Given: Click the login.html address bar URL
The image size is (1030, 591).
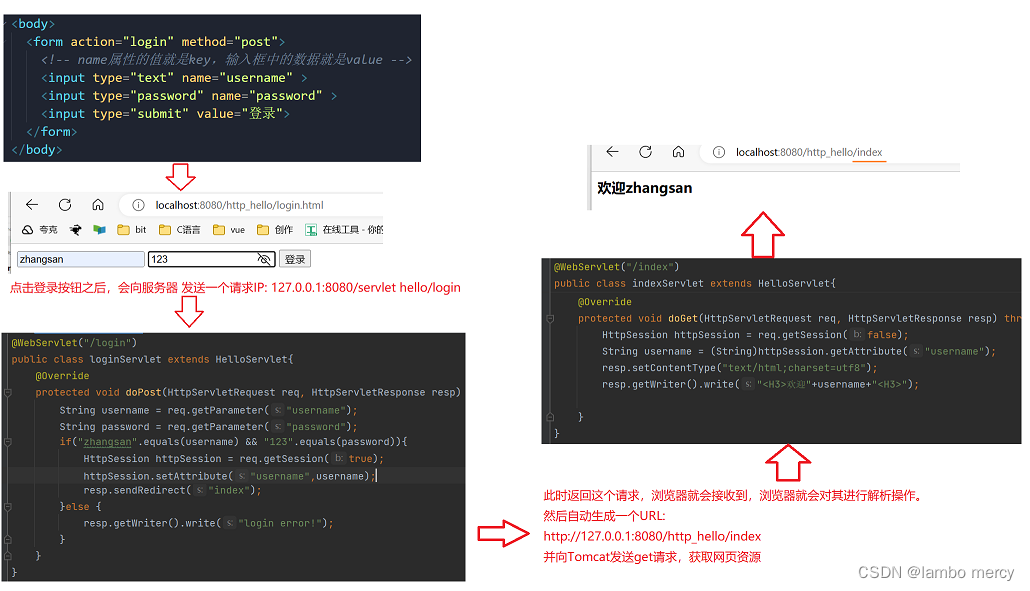Looking at the screenshot, I should coord(239,206).
